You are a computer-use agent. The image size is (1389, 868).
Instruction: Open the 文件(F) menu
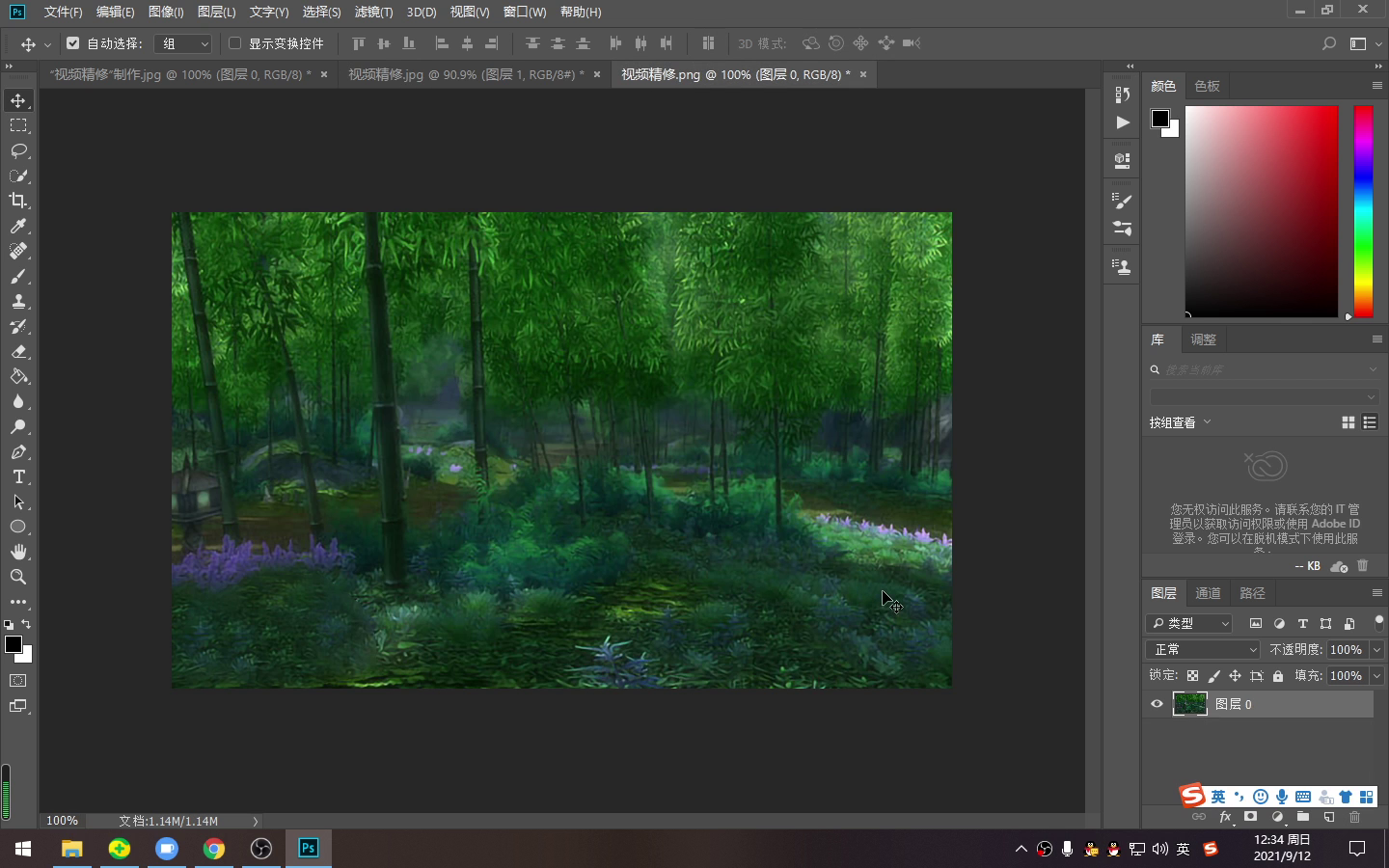(63, 12)
